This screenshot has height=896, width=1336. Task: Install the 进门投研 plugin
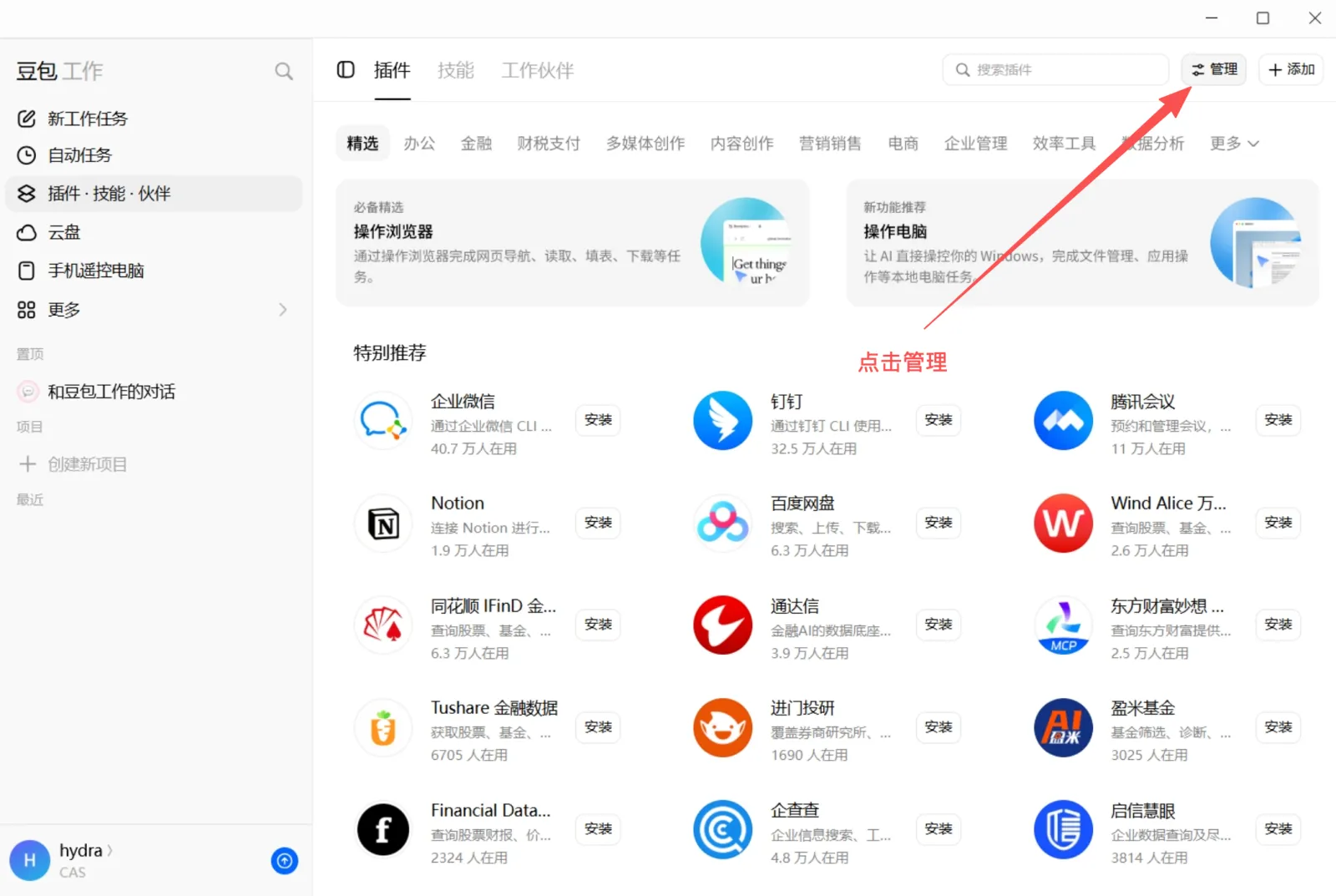tap(939, 727)
